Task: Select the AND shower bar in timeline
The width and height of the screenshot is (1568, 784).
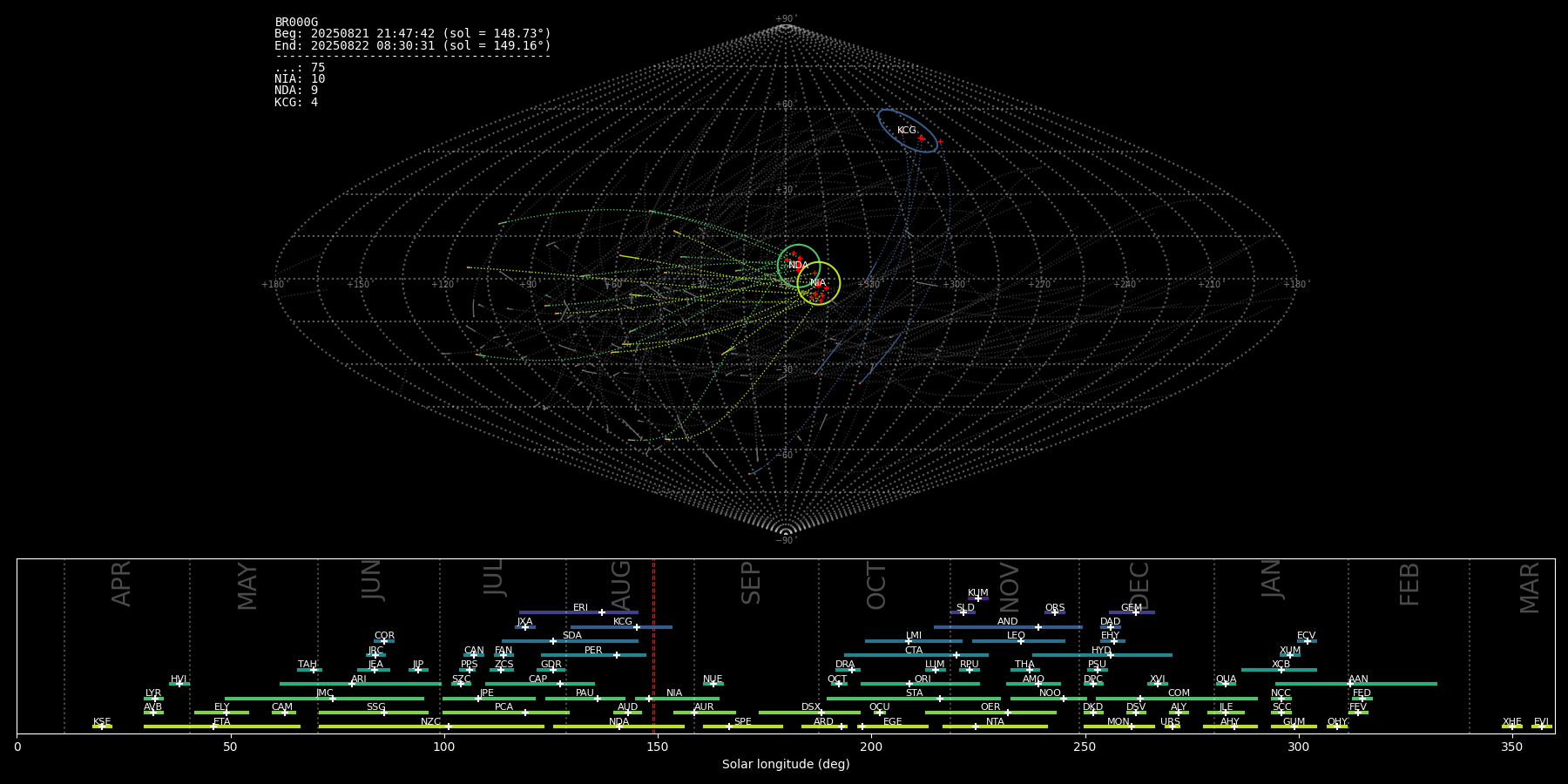Action: 1008,627
